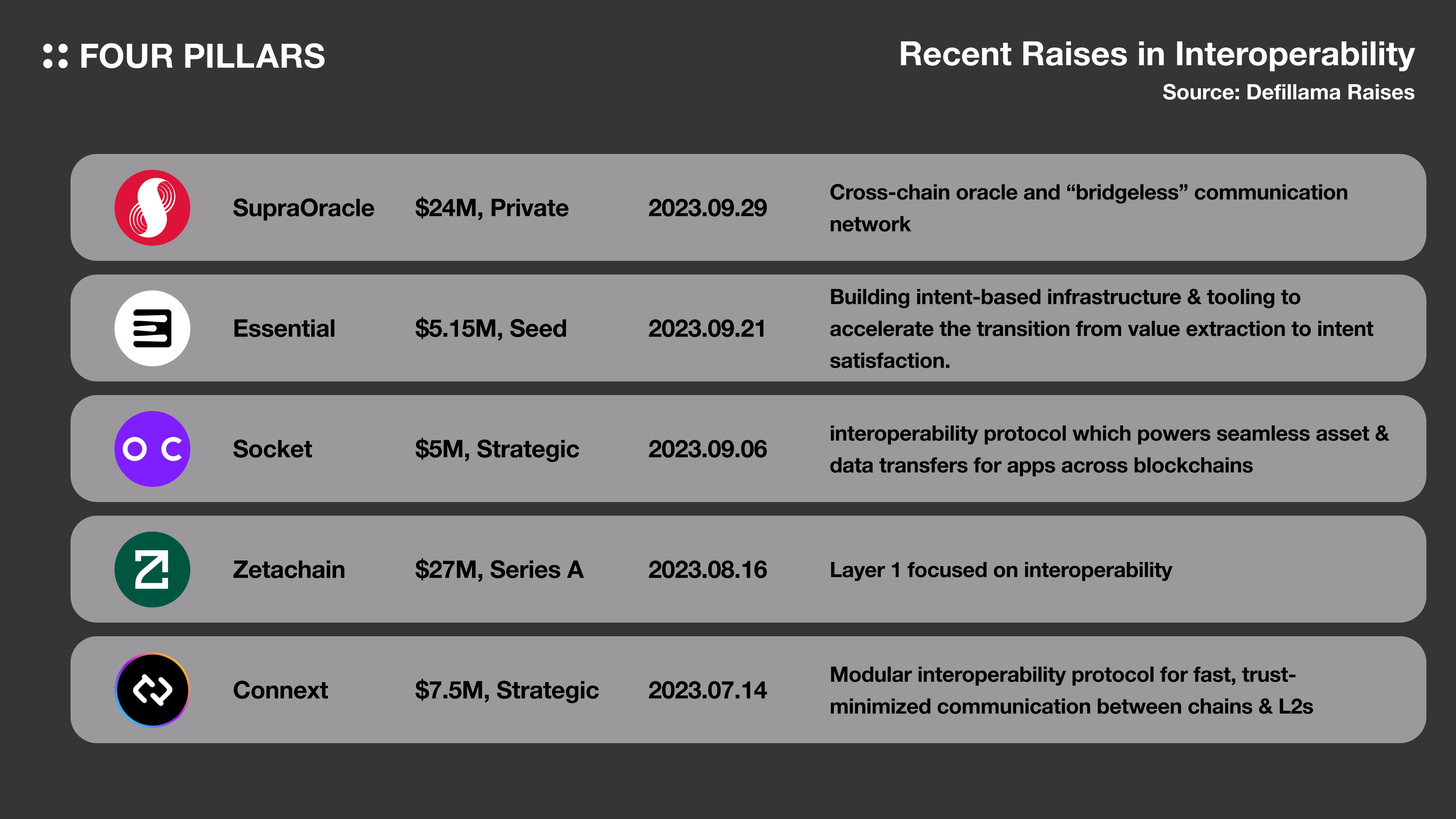Click the white Essential logo icon
Viewport: 1456px width, 819px height.
pos(152,328)
